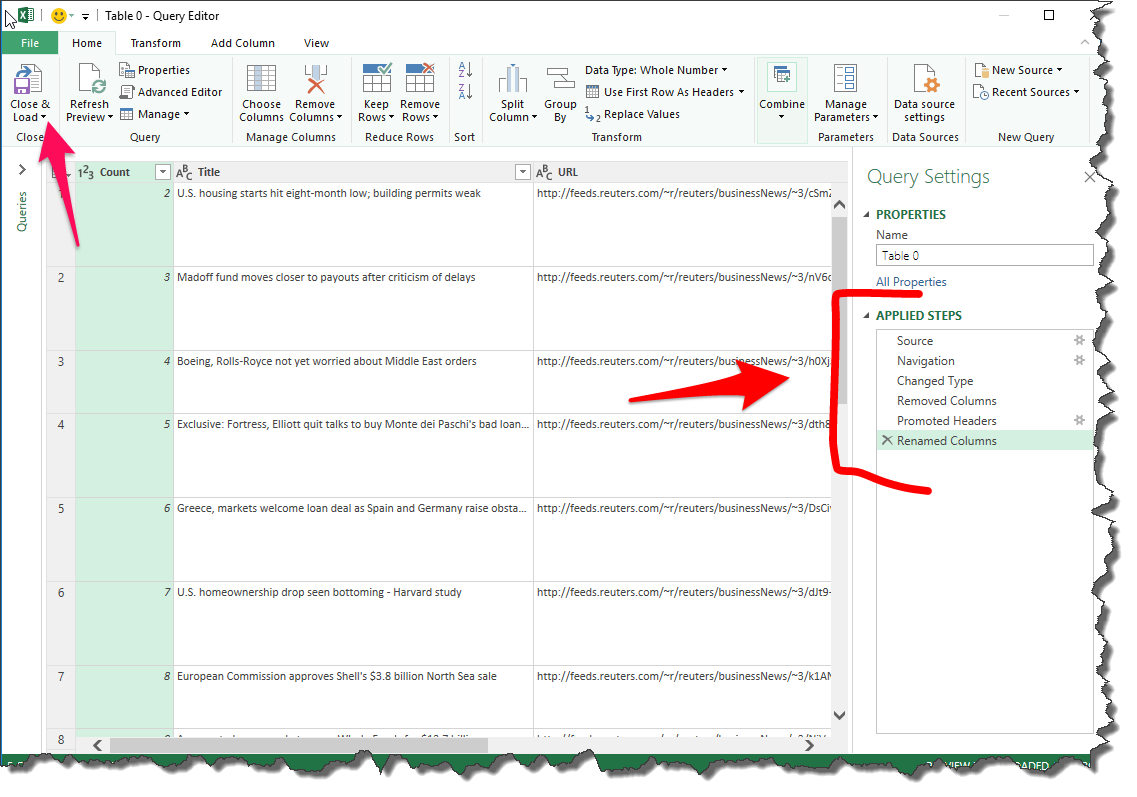Switch to the Transform ribbon tab
The width and height of the screenshot is (1137, 797).
click(155, 43)
